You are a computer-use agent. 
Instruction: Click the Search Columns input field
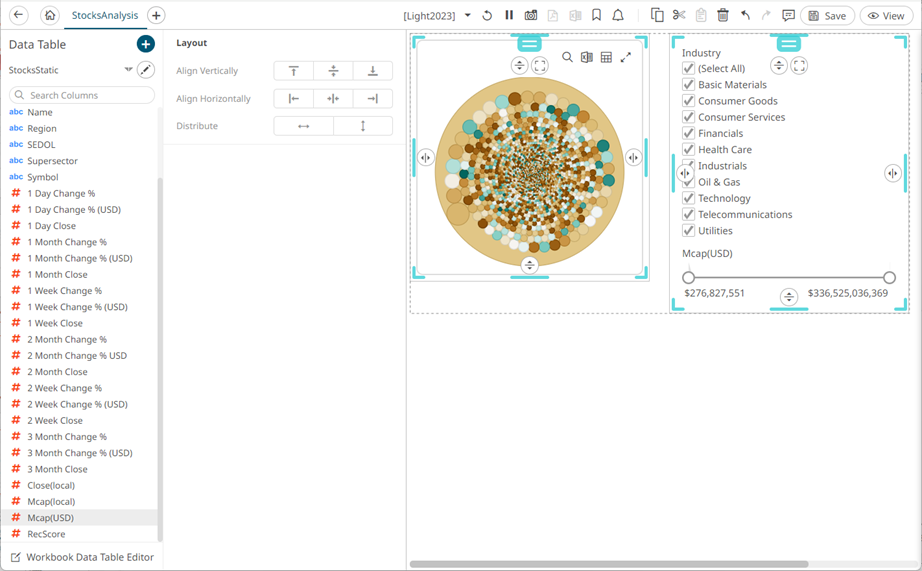pos(83,95)
